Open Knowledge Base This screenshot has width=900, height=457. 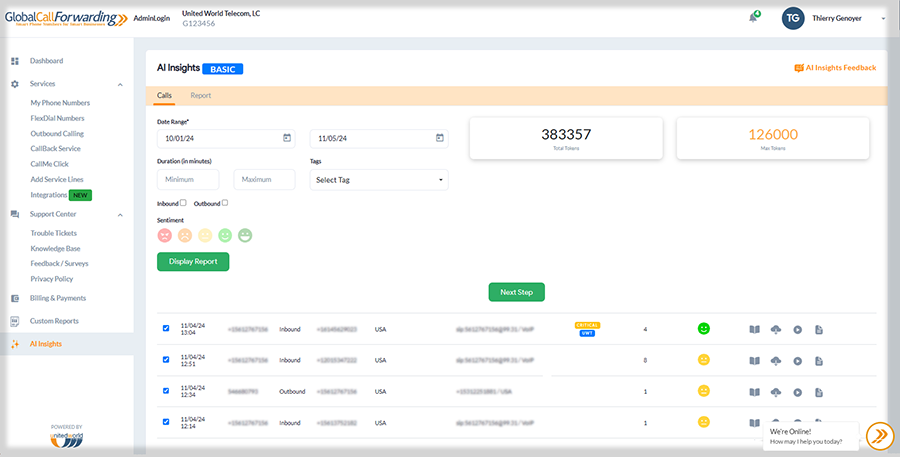[55, 249]
